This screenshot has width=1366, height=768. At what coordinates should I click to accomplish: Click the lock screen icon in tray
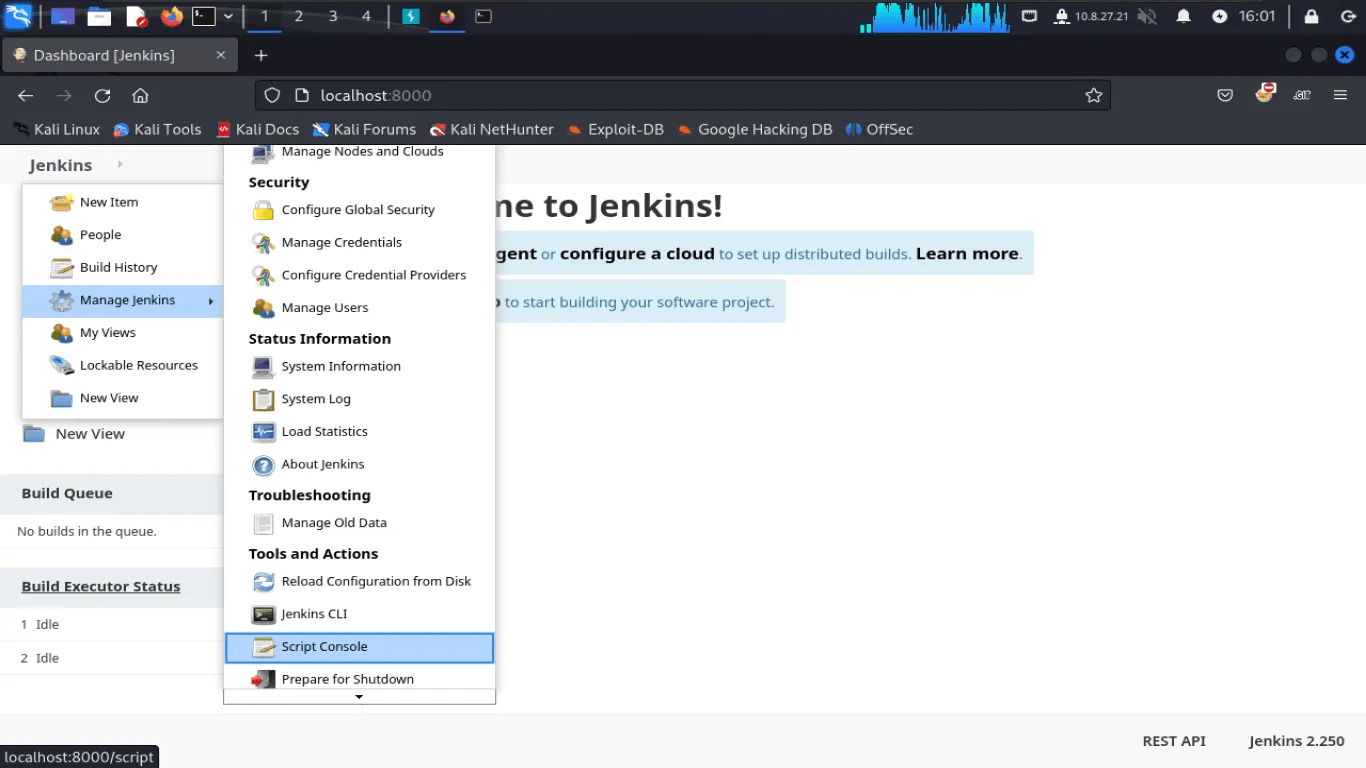(x=1311, y=16)
